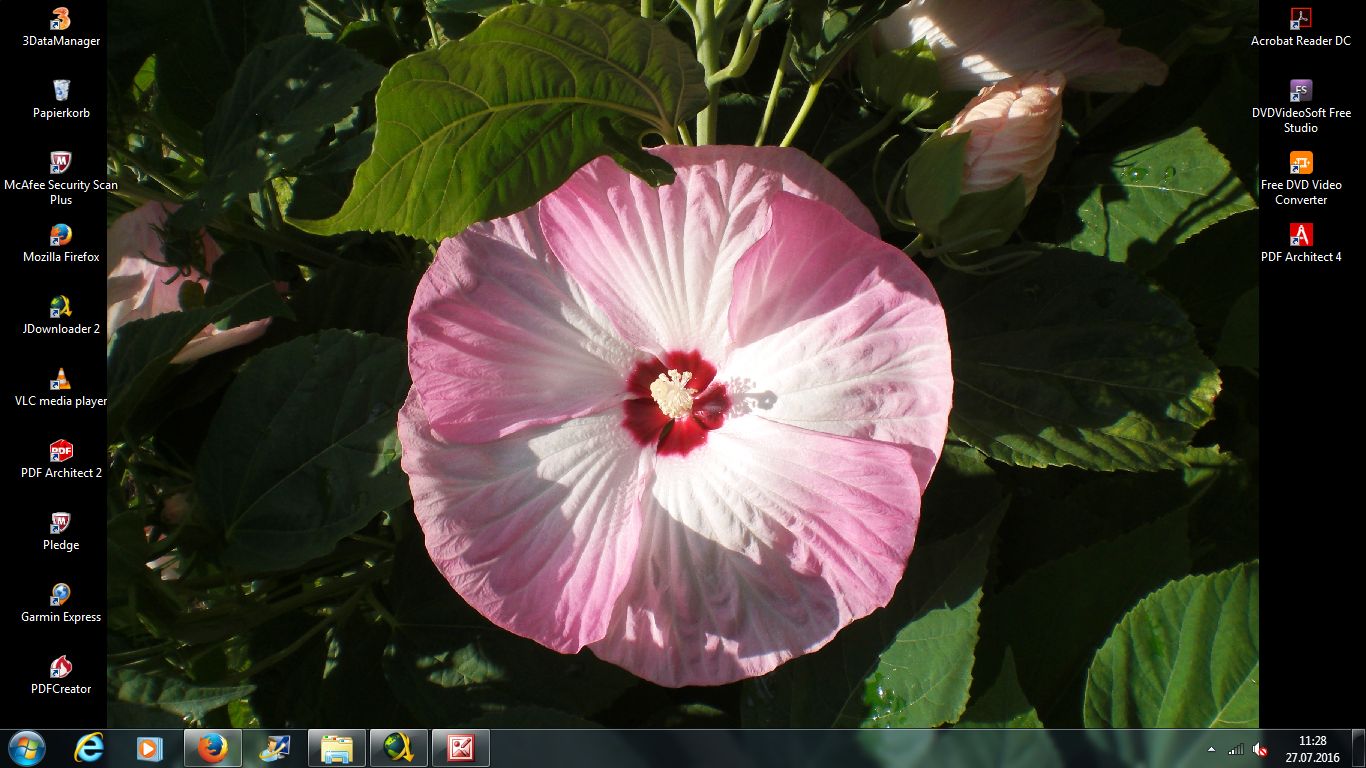Select the PDF Architect 2 desktop icon

(61, 451)
